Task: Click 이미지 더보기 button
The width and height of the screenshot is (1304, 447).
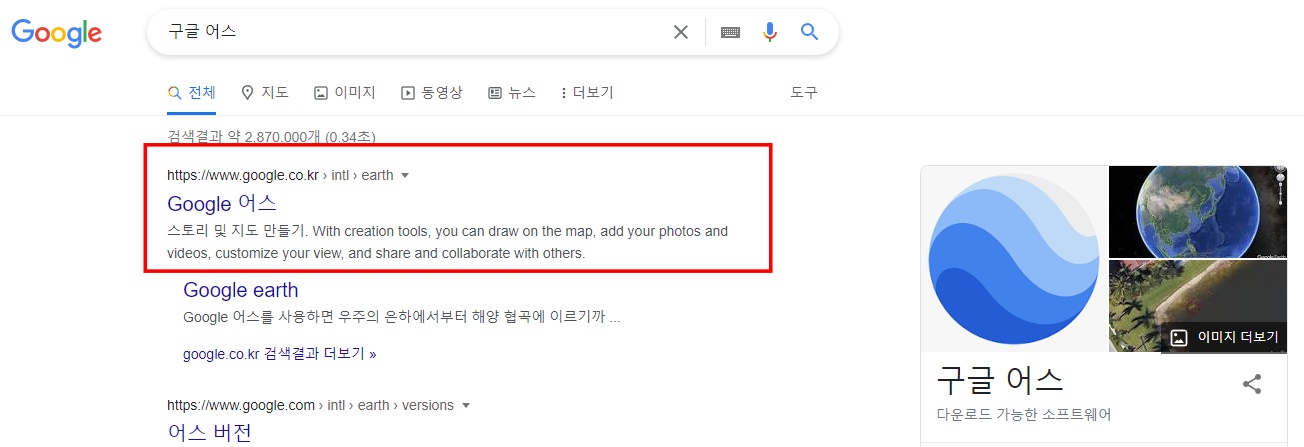Action: coord(1225,338)
